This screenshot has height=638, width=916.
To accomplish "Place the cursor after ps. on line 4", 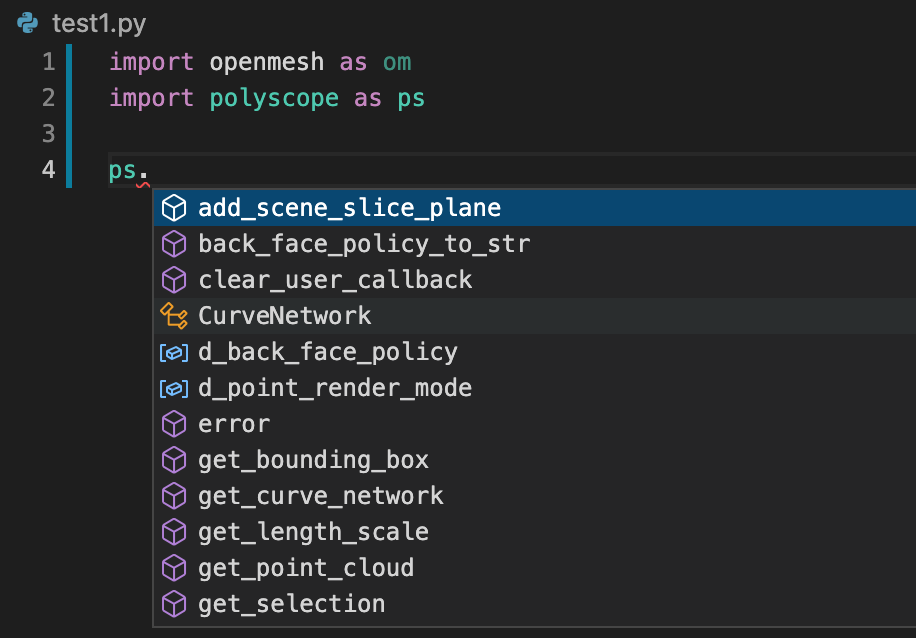I will pos(150,170).
